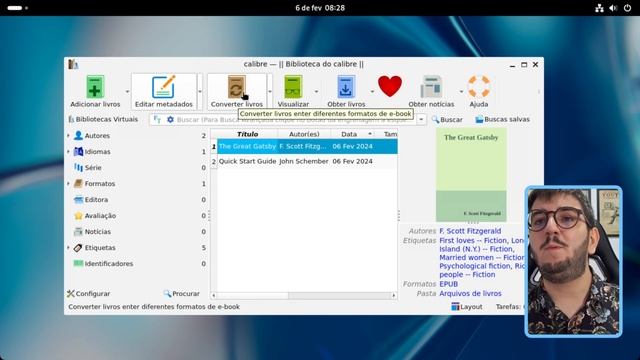The width and height of the screenshot is (640, 360).
Task: Click the Autores person icon
Action: [78, 136]
